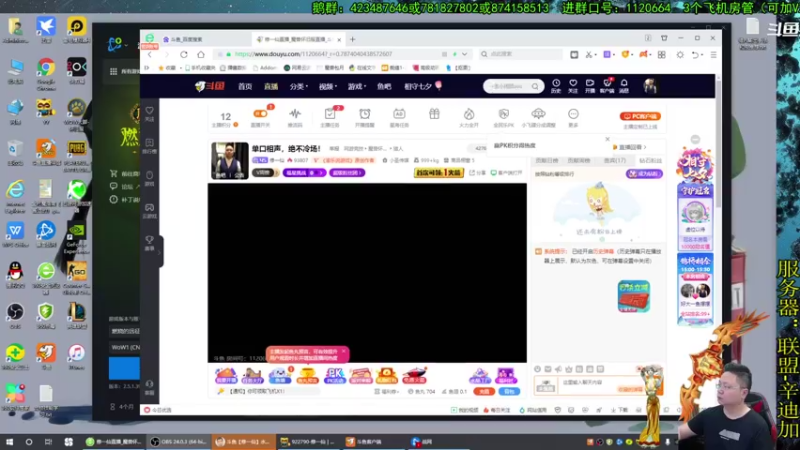
Task: Toggle the live broadcast switch
Action: point(260,114)
